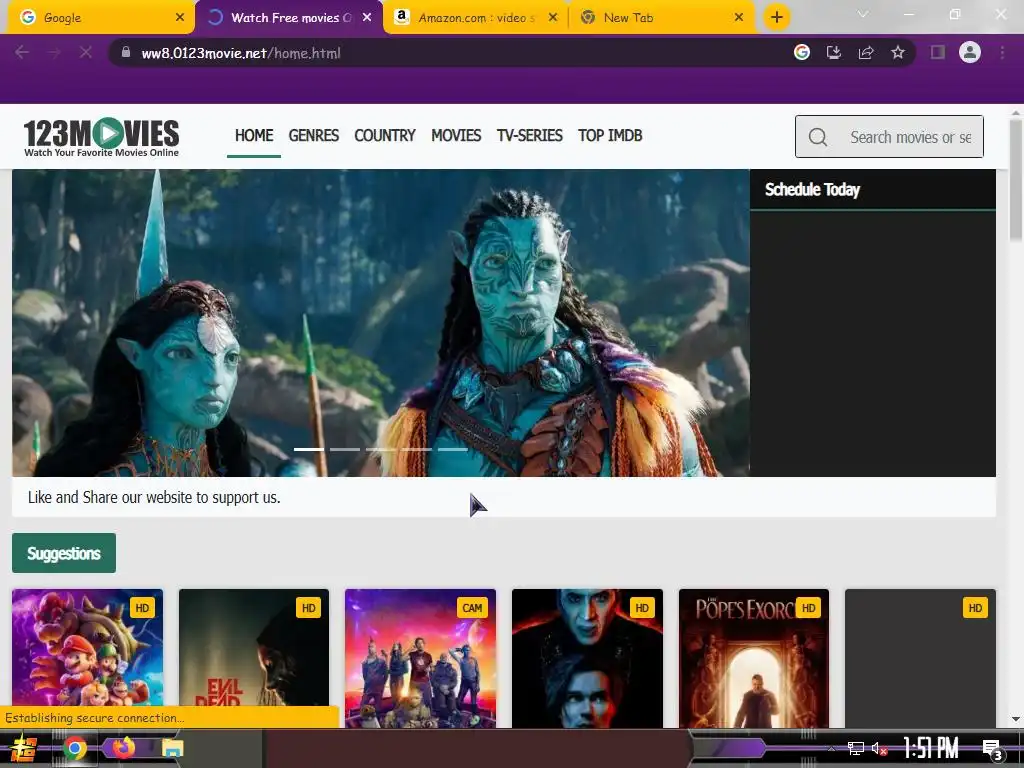Click the share page icon
This screenshot has height=768, width=1024.
(x=866, y=53)
